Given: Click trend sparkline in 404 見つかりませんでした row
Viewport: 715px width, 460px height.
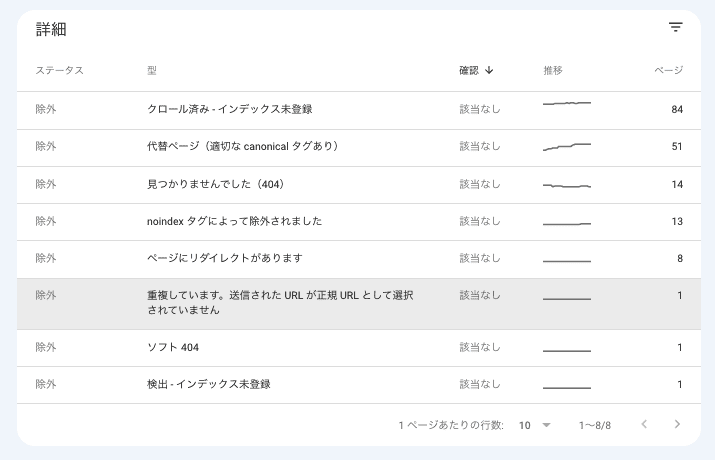Looking at the screenshot, I should point(567,186).
